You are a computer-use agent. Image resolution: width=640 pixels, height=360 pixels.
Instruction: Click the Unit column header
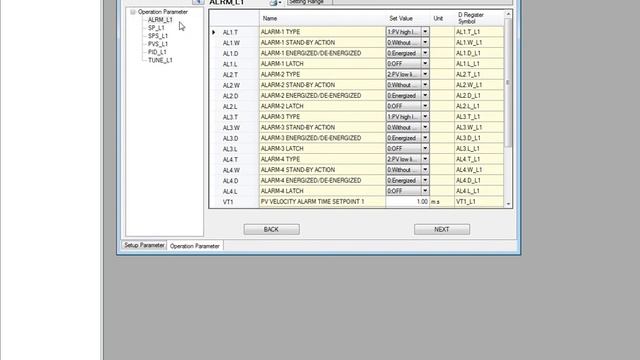point(442,18)
